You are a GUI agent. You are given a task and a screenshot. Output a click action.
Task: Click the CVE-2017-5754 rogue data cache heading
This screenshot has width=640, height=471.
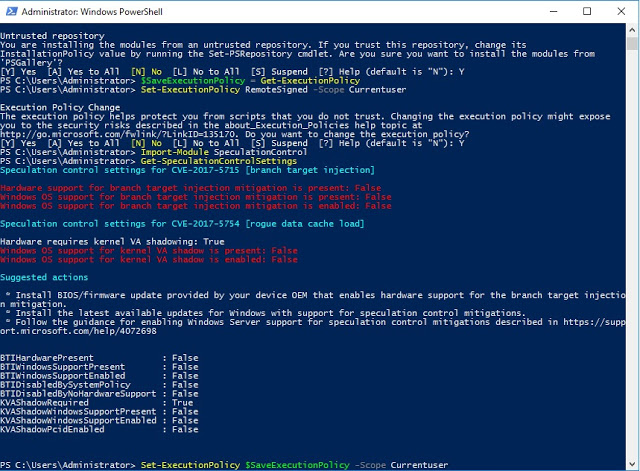click(182, 223)
